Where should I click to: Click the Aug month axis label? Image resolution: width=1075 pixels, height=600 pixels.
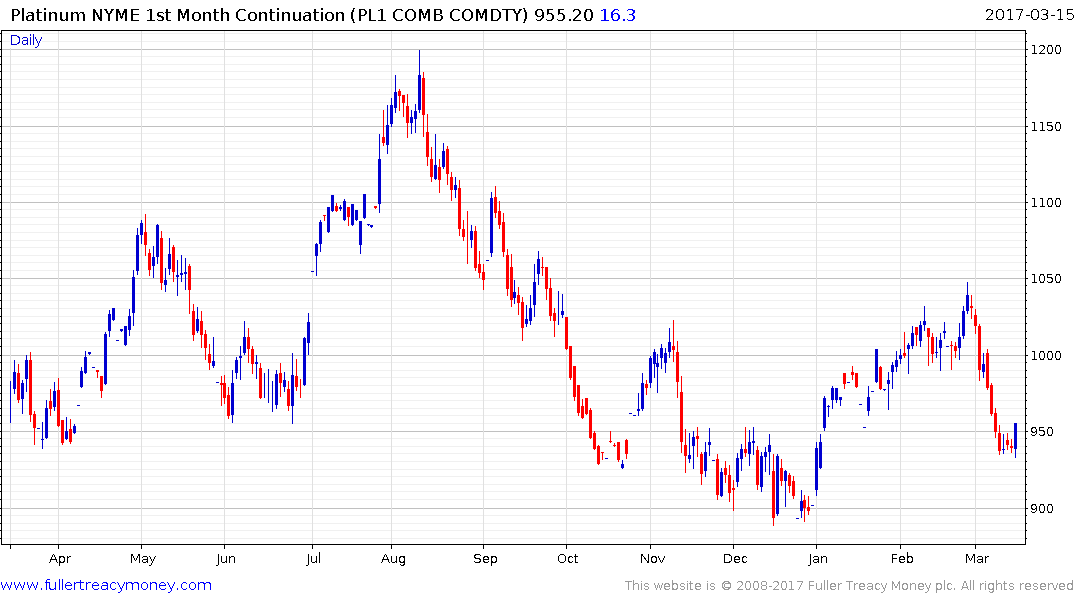[393, 559]
